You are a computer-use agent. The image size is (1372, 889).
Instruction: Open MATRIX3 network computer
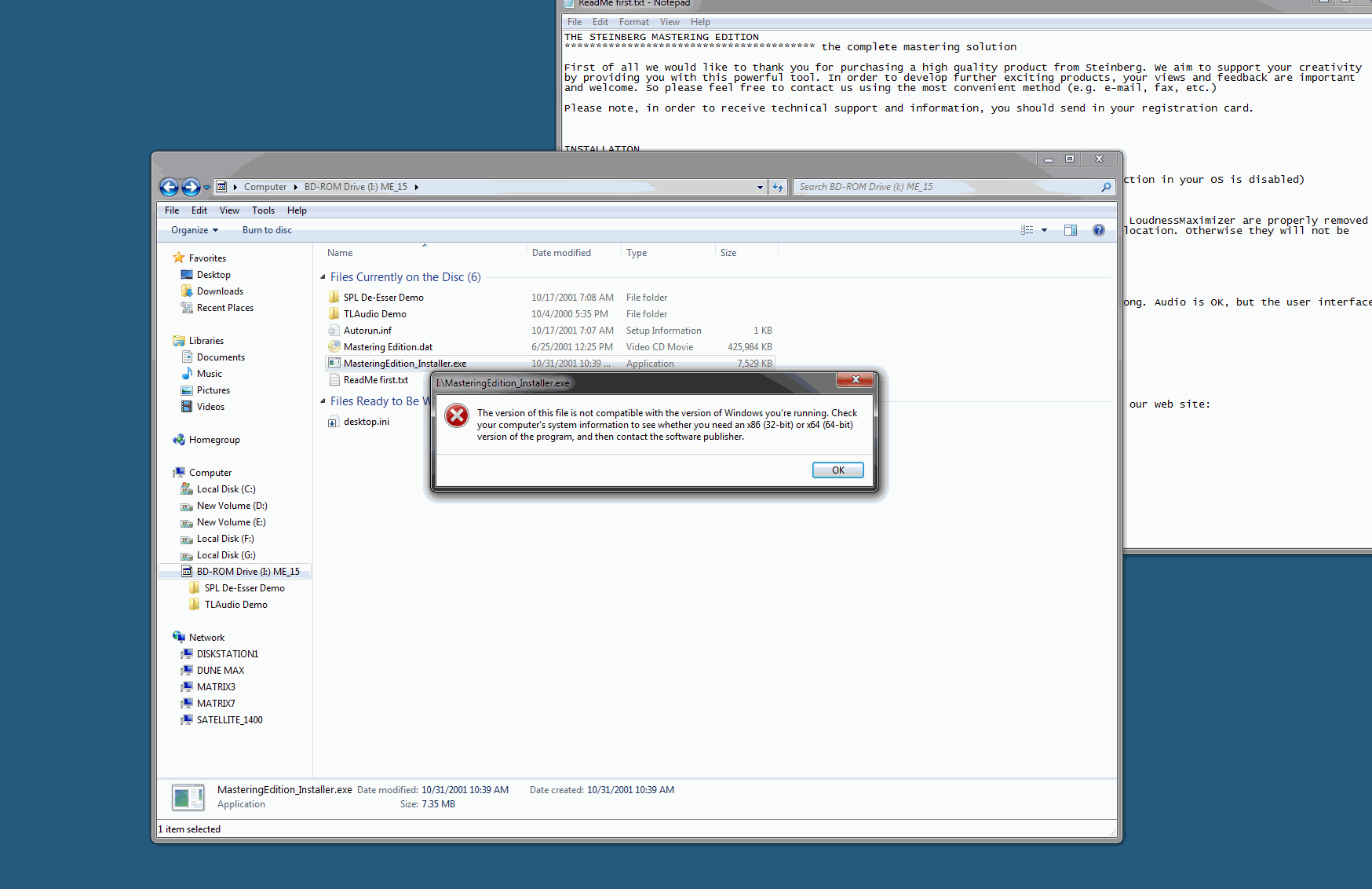208,687
